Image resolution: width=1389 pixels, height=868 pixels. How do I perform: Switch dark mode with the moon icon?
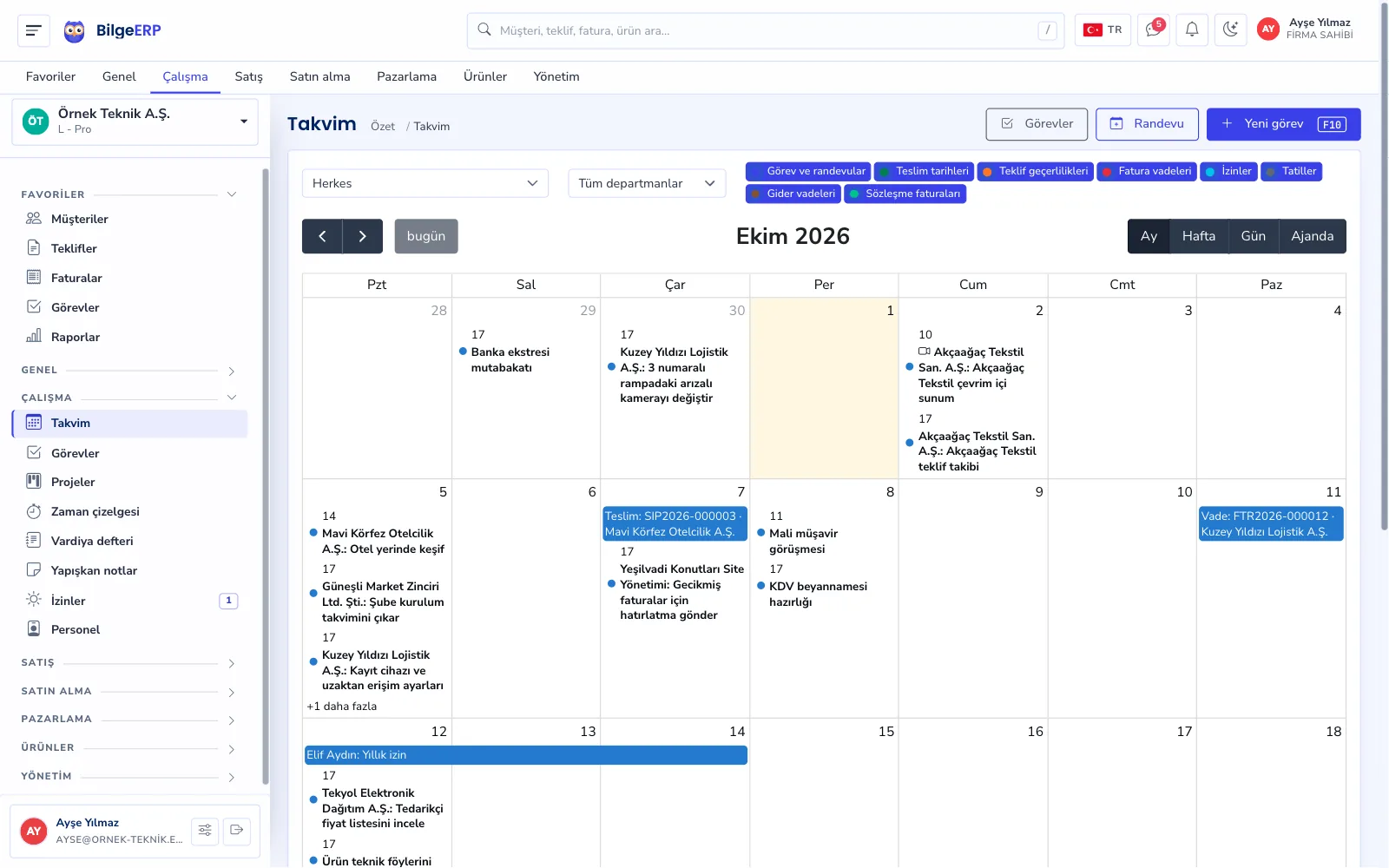point(1230,30)
